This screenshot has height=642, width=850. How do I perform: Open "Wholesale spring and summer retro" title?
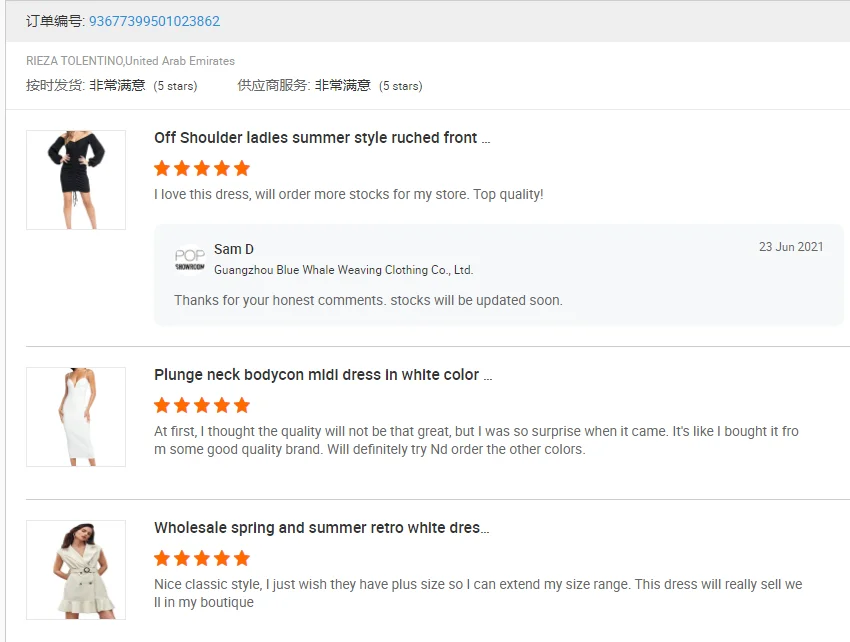pyautogui.click(x=321, y=528)
